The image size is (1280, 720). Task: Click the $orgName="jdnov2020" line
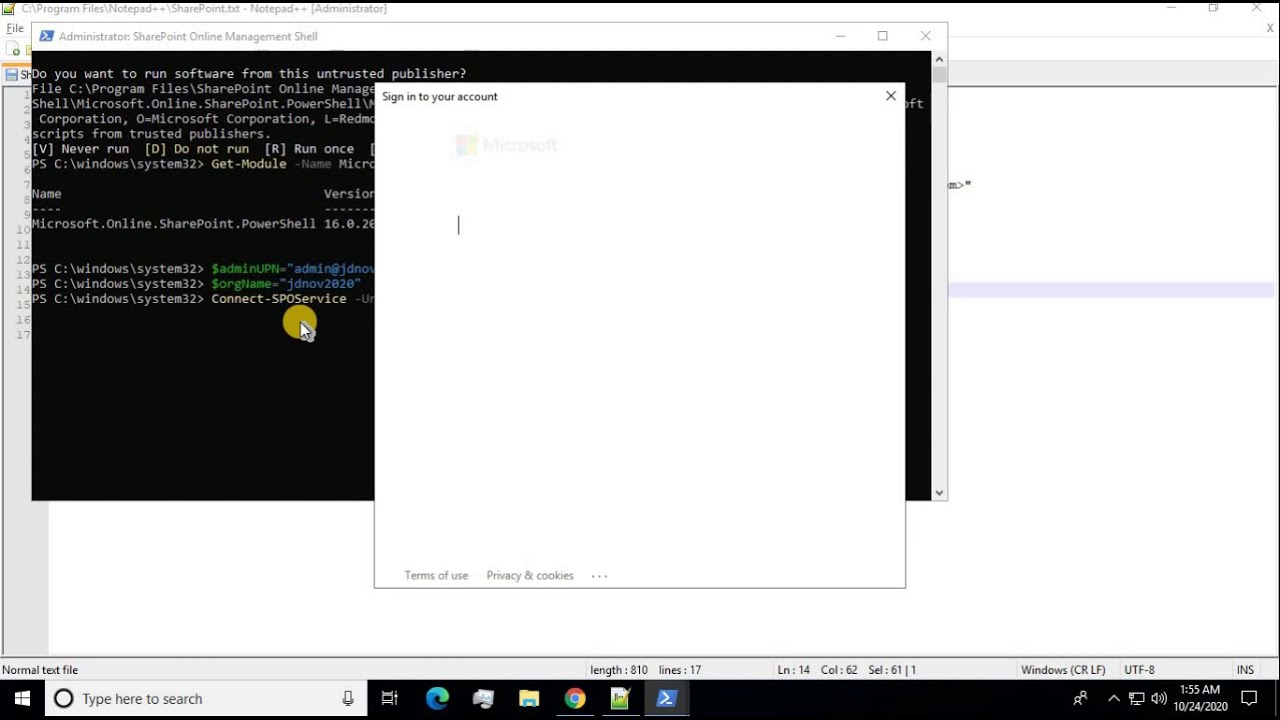click(286, 284)
